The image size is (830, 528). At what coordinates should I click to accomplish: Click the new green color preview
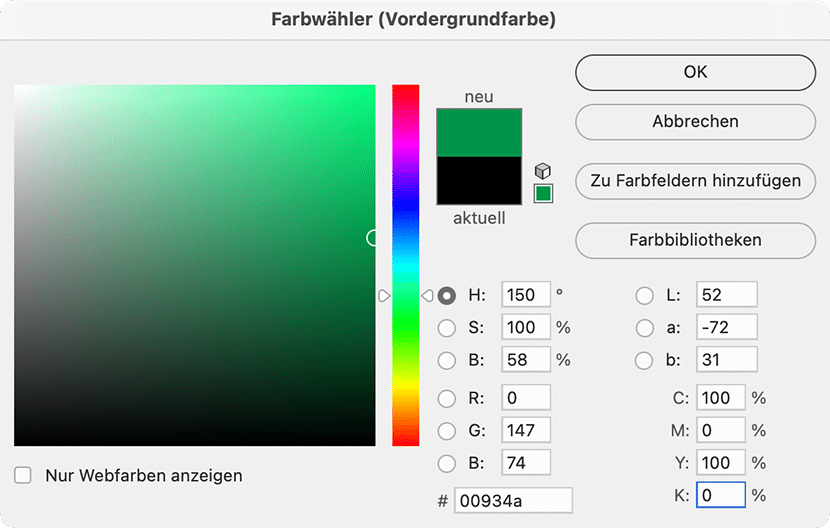coord(479,132)
